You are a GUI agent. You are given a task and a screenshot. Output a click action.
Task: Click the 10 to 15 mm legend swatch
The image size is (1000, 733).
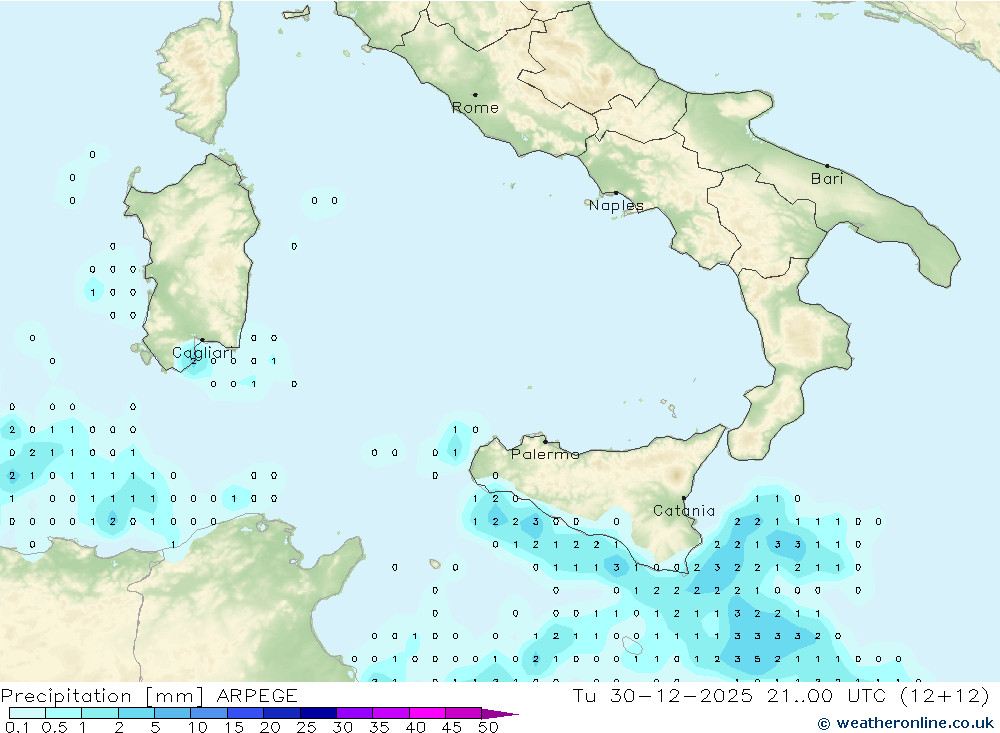click(x=209, y=713)
